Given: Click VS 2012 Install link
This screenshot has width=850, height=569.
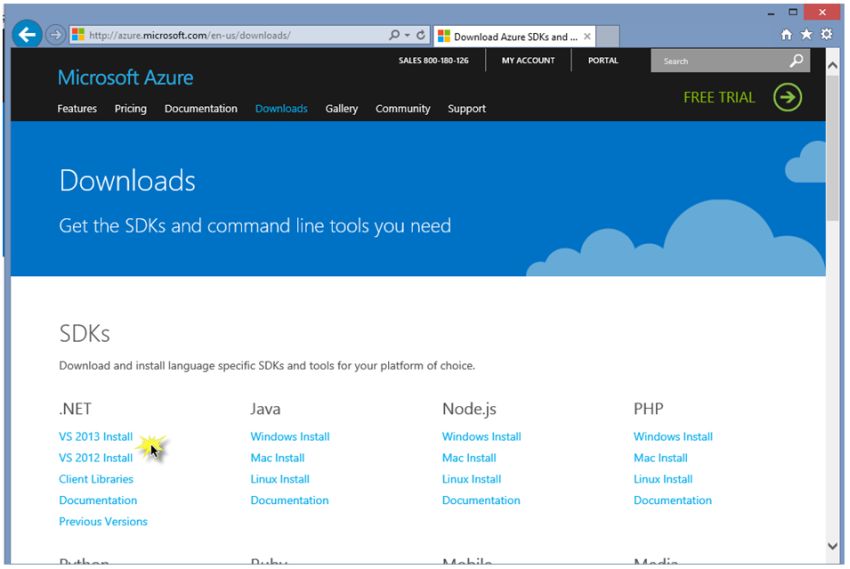Looking at the screenshot, I should 95,458.
